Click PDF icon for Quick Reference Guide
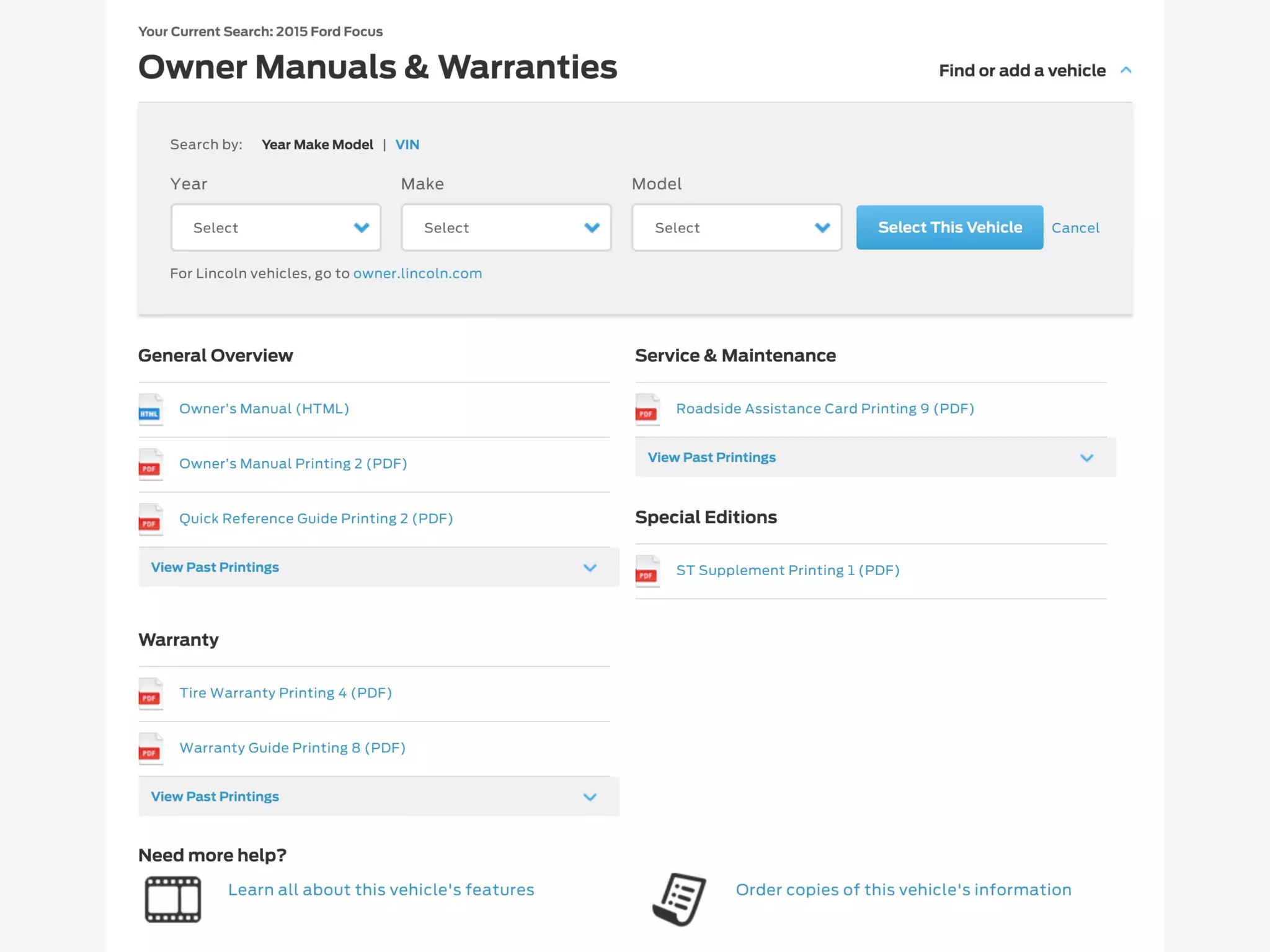 [x=150, y=519]
